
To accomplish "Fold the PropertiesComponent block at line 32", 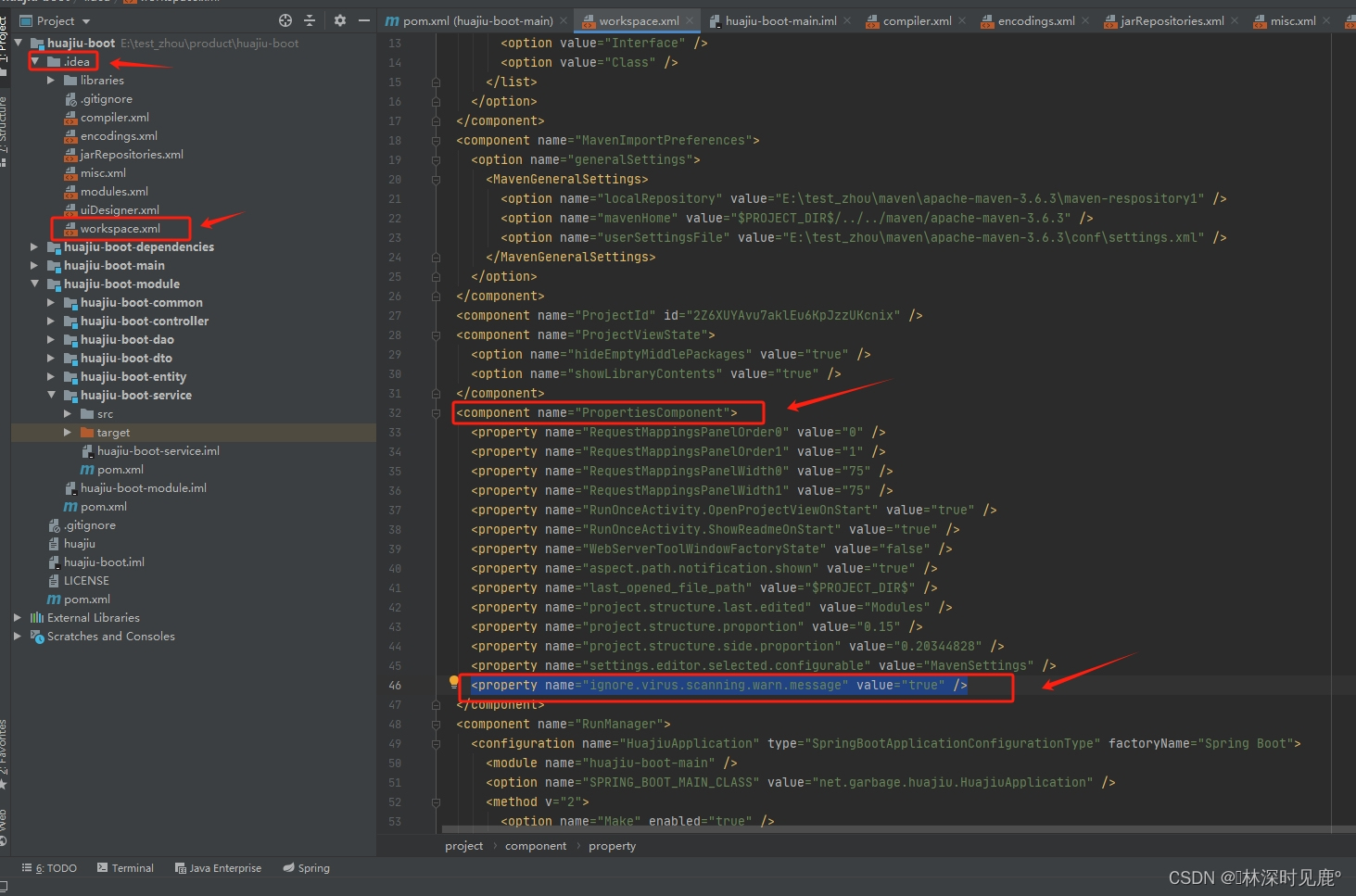I will tap(436, 413).
